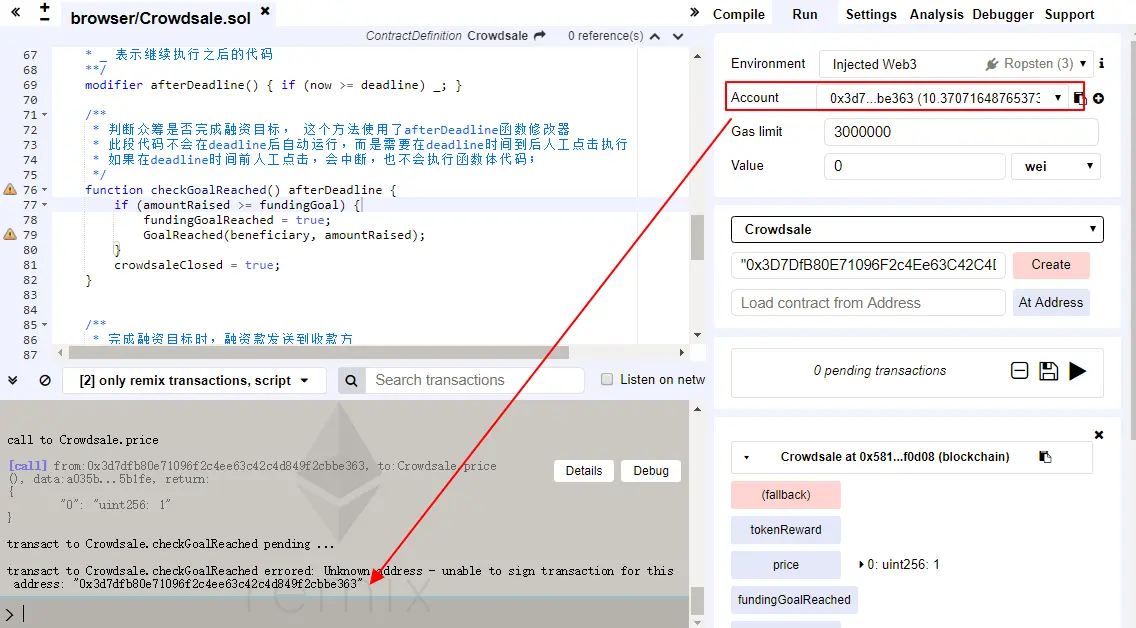Run recorded transactions play button
Viewport: 1136px width, 628px height.
[1077, 371]
